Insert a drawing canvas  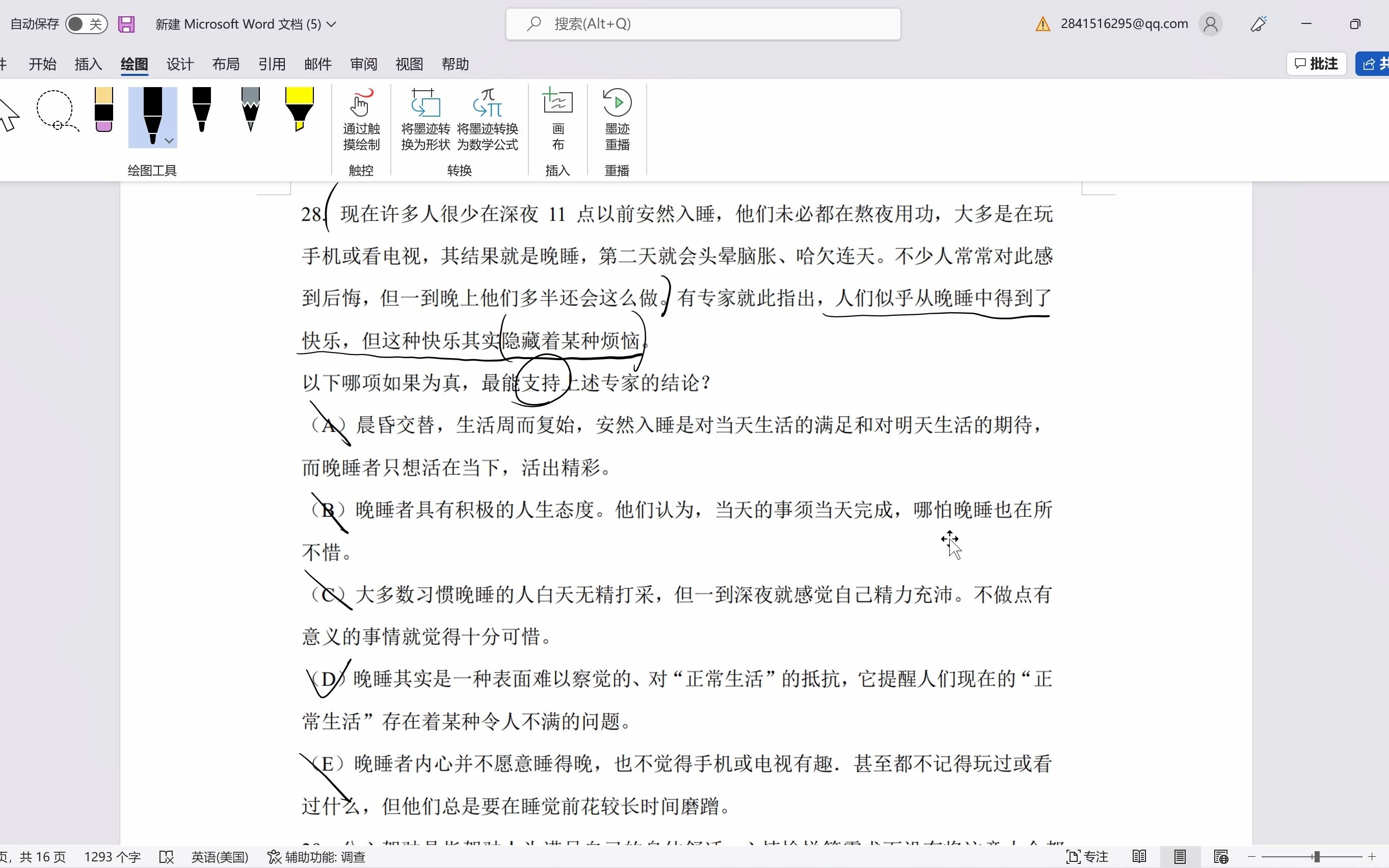tap(557, 119)
